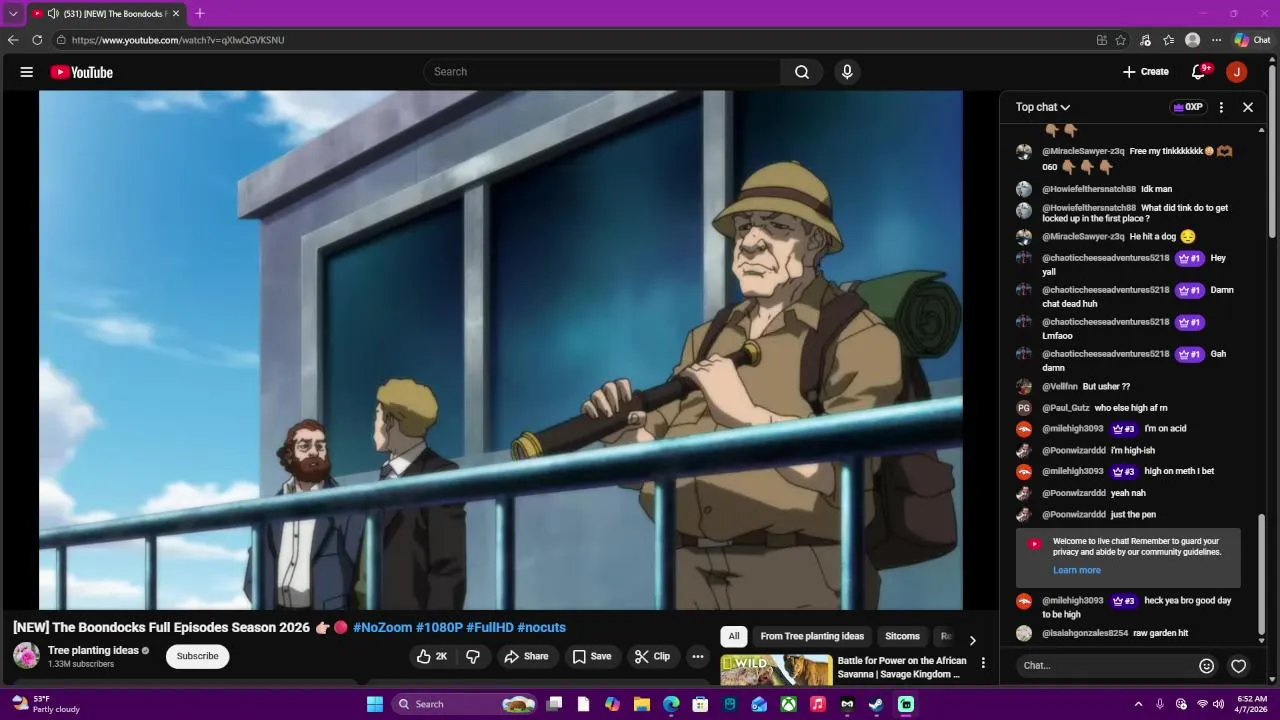Focus the YouTube search field
This screenshot has height=720, width=1280.
(602, 72)
